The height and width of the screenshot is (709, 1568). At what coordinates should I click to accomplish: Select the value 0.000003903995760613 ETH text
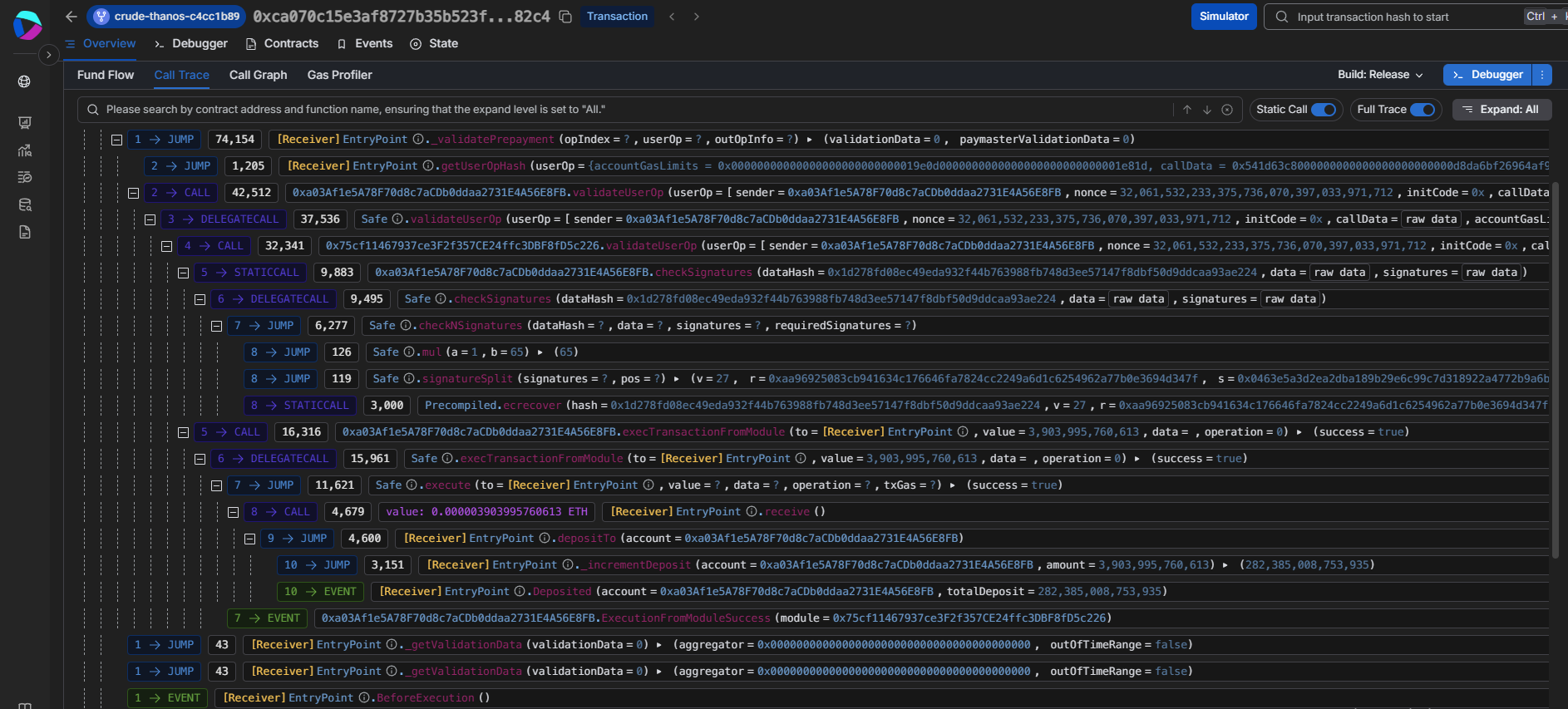pos(486,512)
